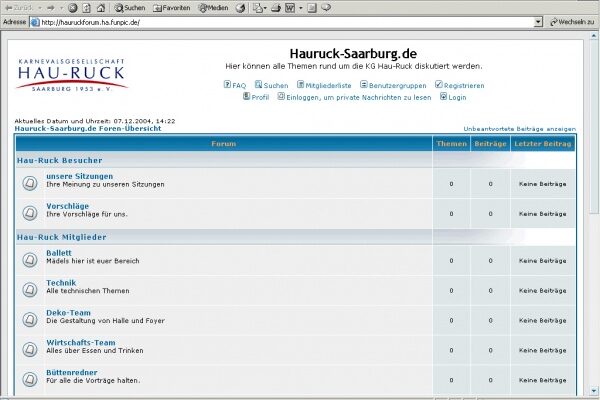Click the refresh page icon

86,8
